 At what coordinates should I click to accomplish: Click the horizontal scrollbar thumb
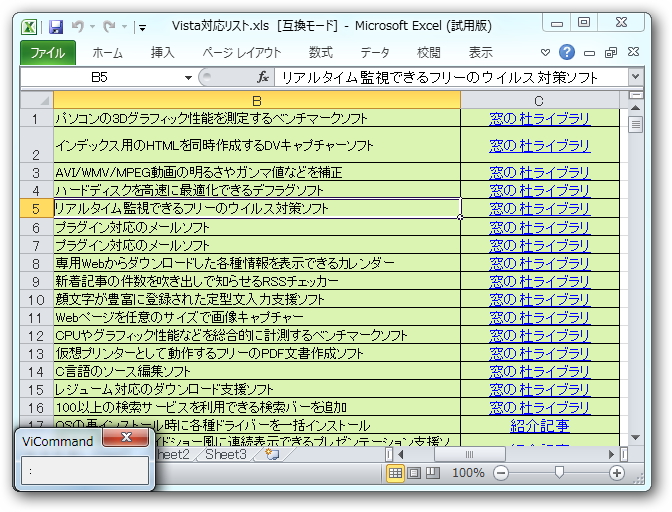point(470,454)
